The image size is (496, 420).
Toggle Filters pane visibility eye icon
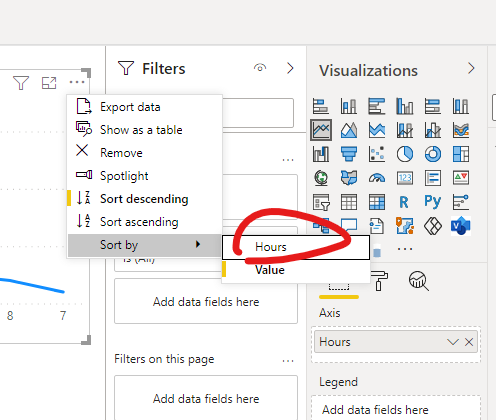pyautogui.click(x=260, y=68)
